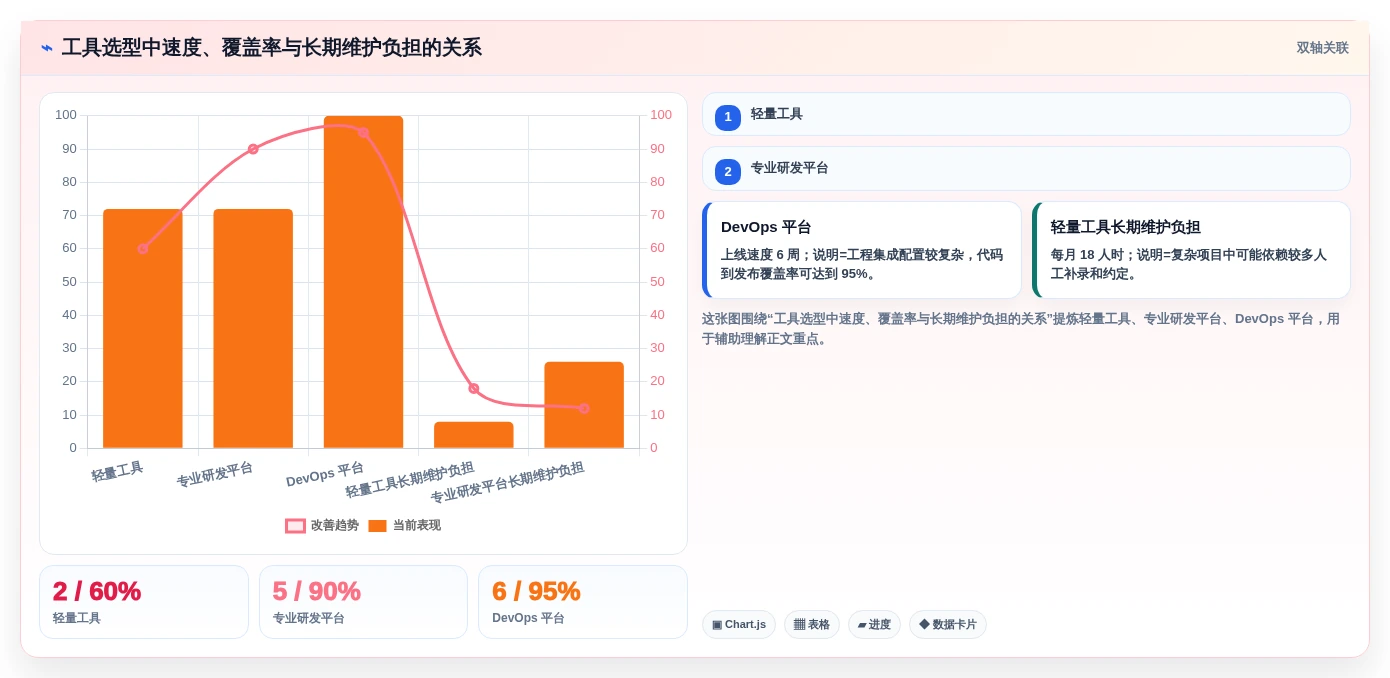Viewport: 1390px width, 678px height.
Task: Click the x-axis label DevOps 平台
Action: (325, 474)
